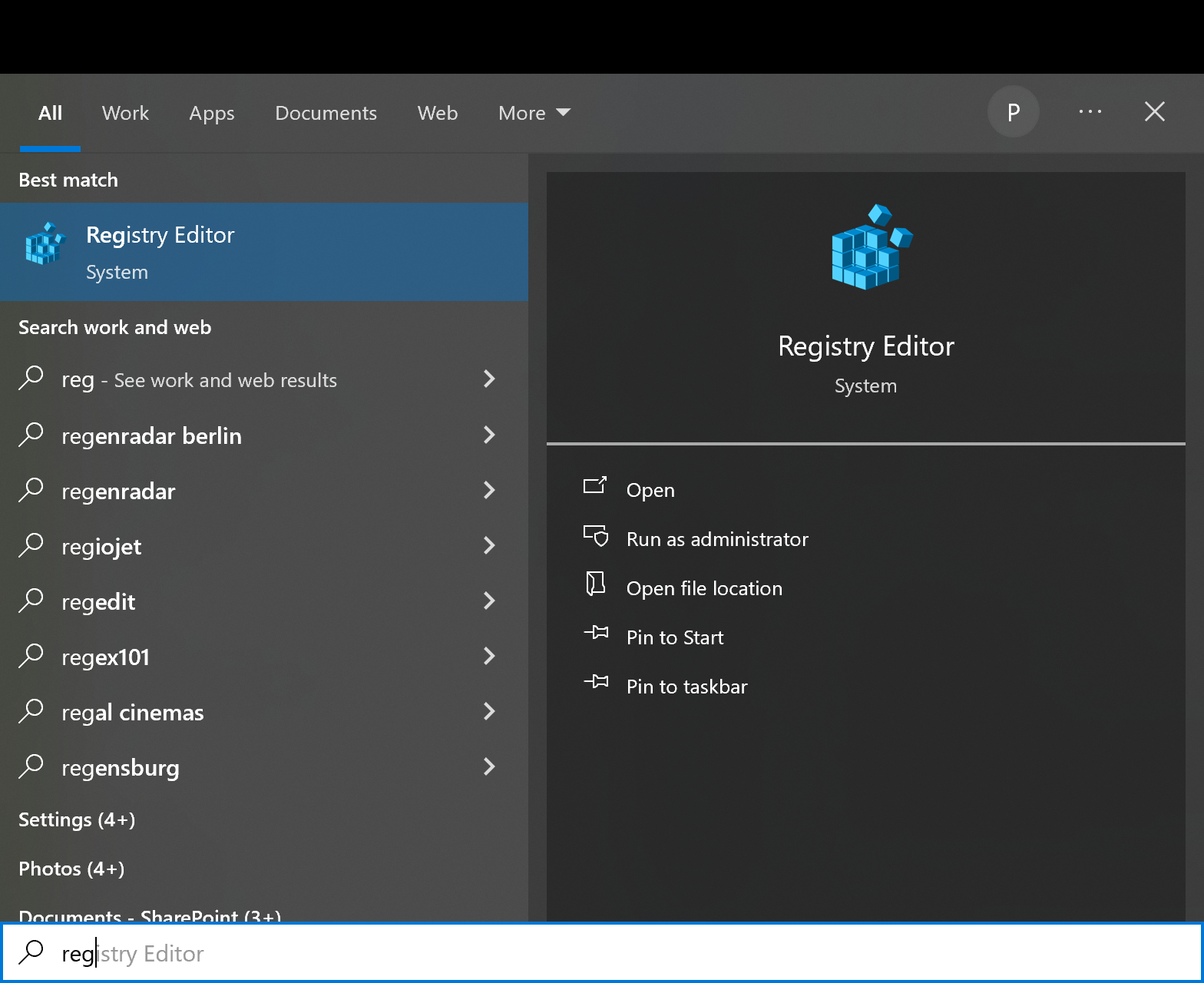Screen dimensions: 1204x983
Task: Click the pin icon for Pin to Start
Action: [596, 633]
